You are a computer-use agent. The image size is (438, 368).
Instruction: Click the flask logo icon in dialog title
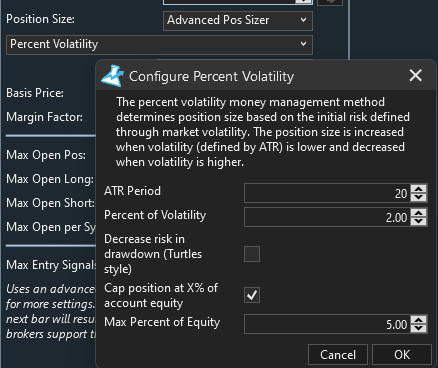click(x=112, y=76)
